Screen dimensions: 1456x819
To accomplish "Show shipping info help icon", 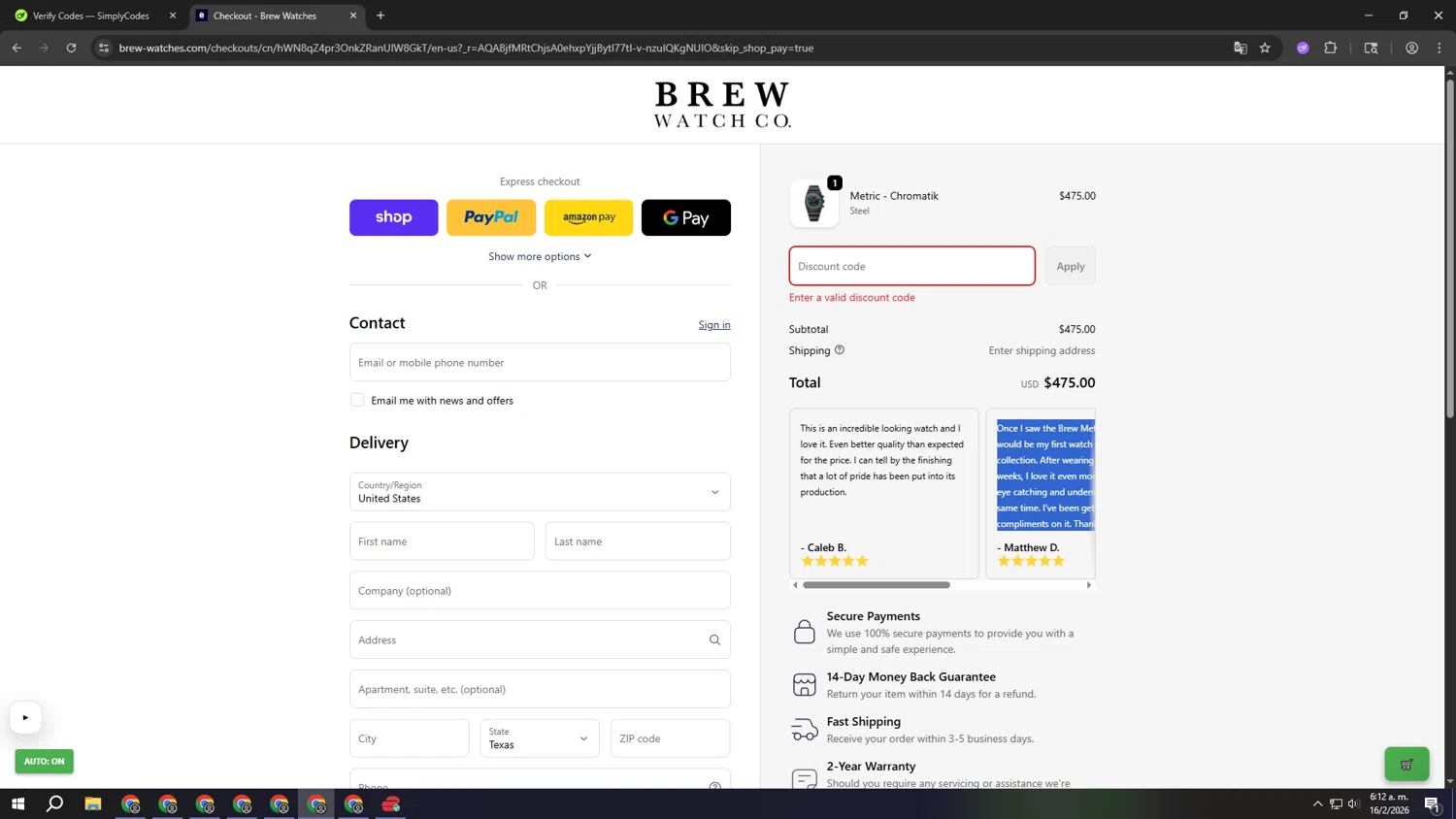I will 840,350.
